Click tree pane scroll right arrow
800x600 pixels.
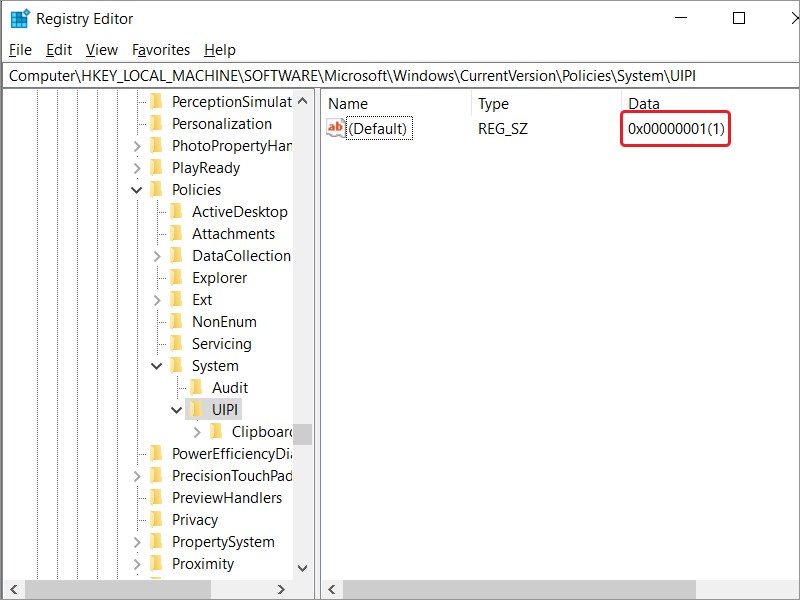coord(281,589)
